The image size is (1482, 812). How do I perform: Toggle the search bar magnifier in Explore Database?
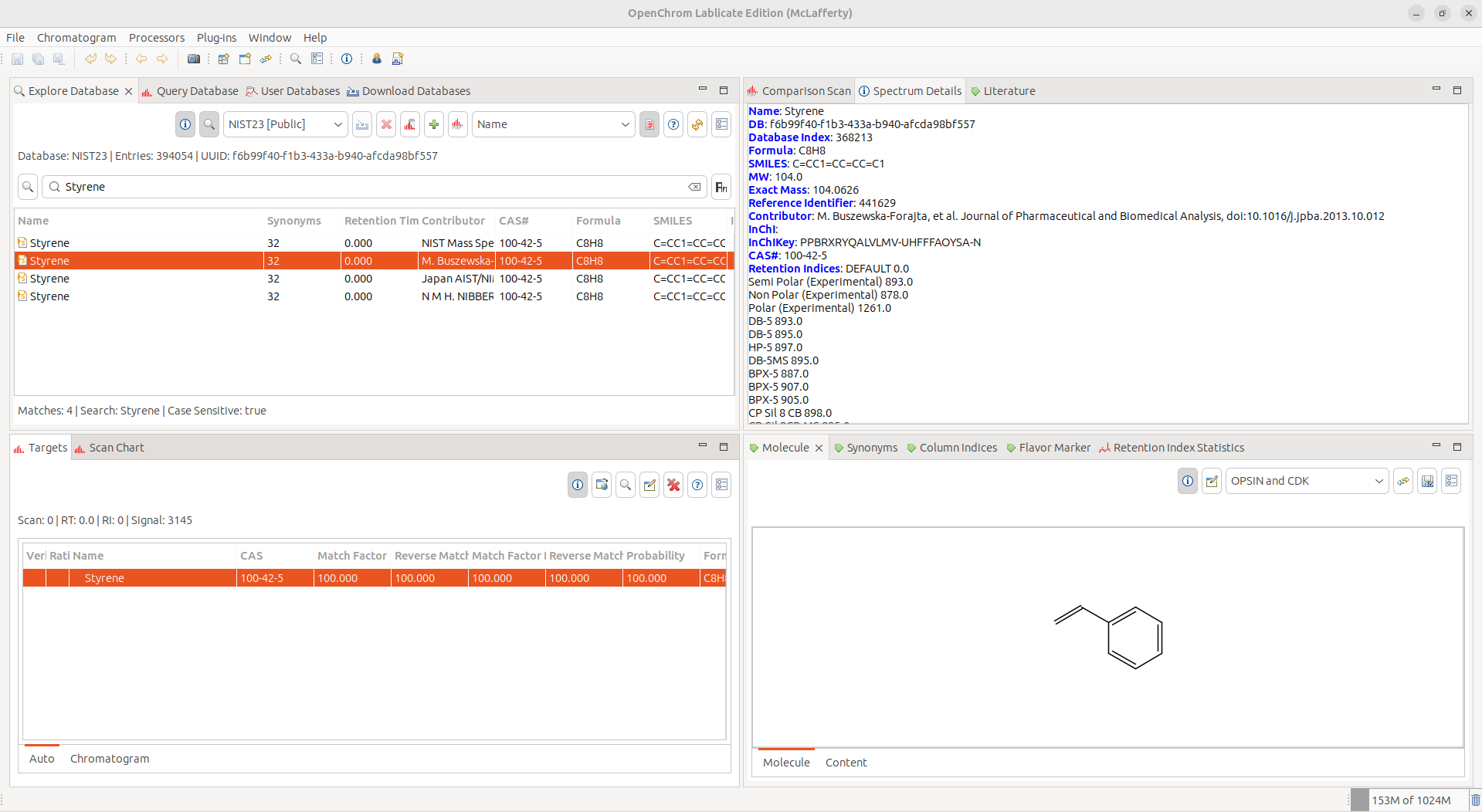point(209,124)
